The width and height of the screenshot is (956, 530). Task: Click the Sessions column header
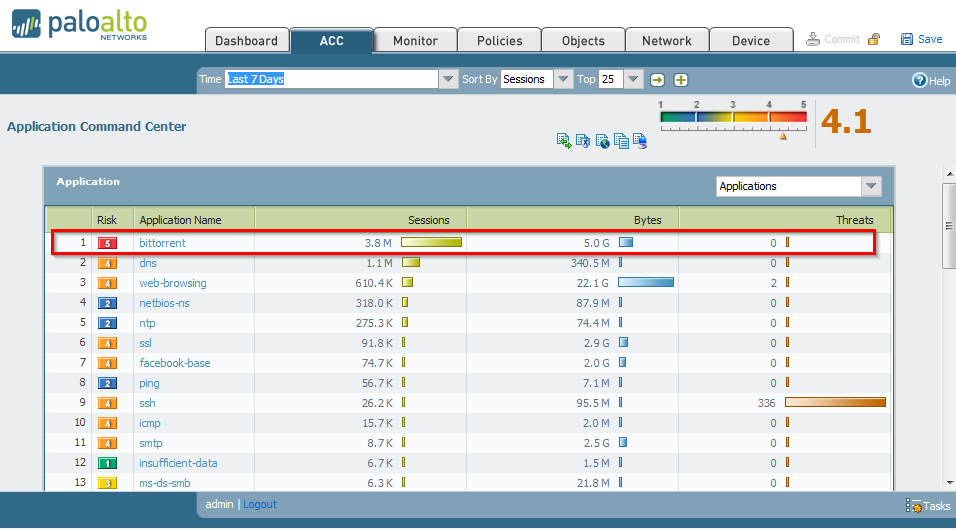pos(428,220)
